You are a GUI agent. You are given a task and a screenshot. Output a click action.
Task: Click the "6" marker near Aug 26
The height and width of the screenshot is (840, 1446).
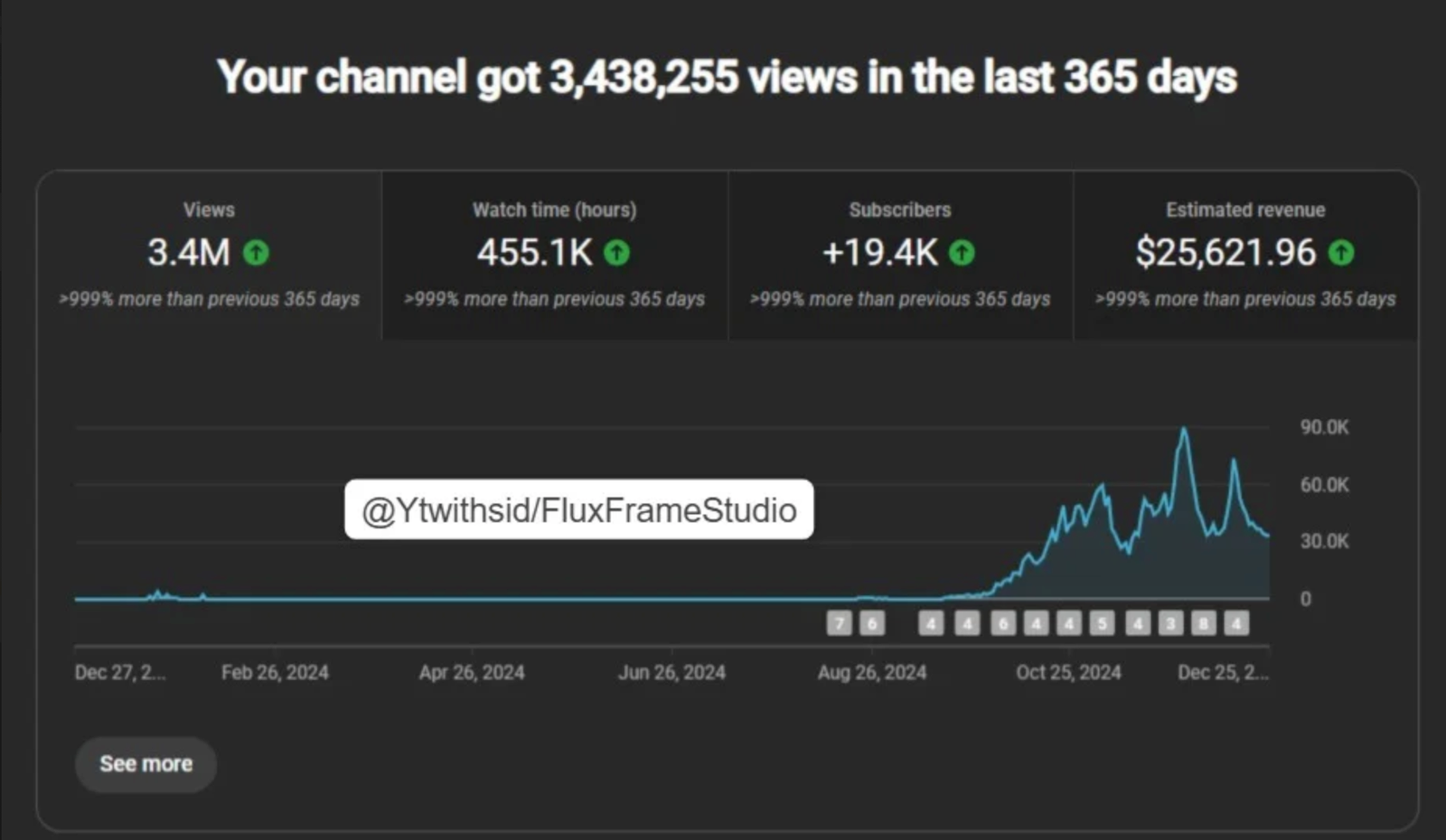click(872, 622)
